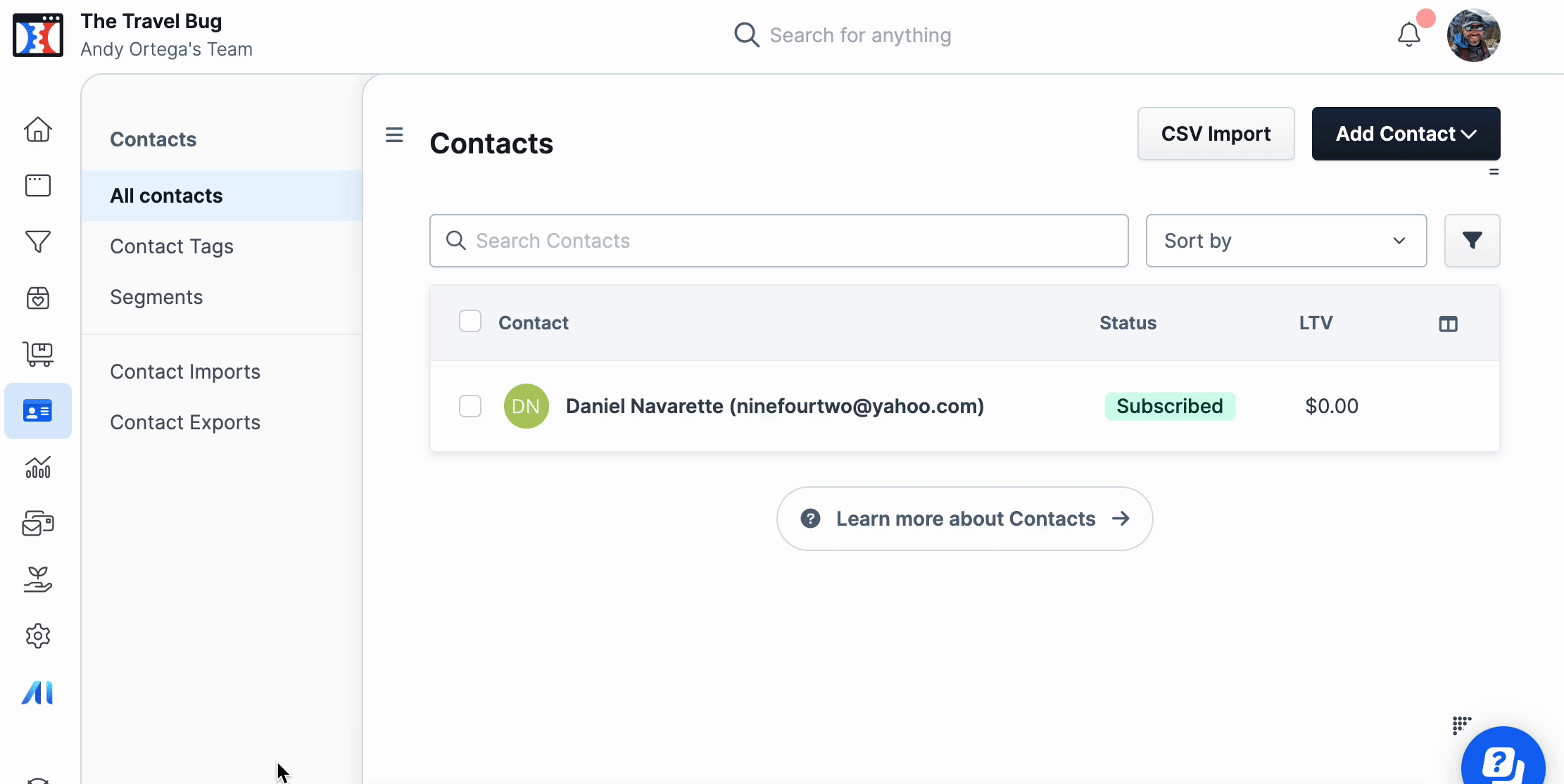Open the Home icon in sidebar
This screenshot has height=784, width=1564.
[x=38, y=129]
